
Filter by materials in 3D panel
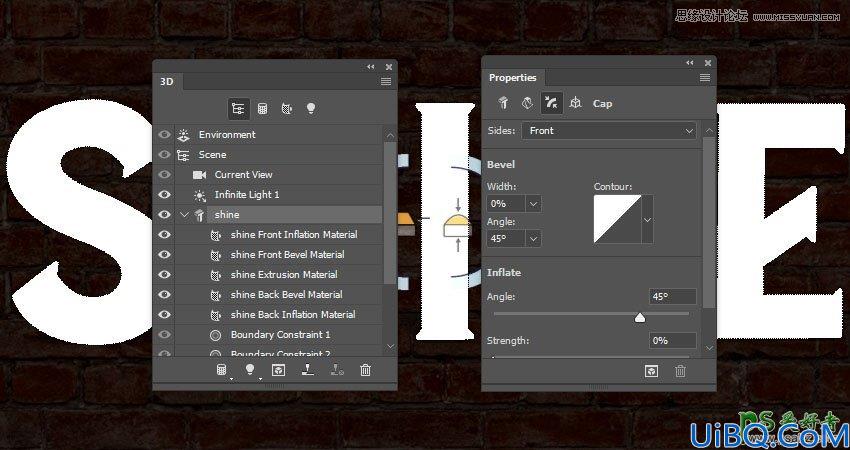[287, 108]
